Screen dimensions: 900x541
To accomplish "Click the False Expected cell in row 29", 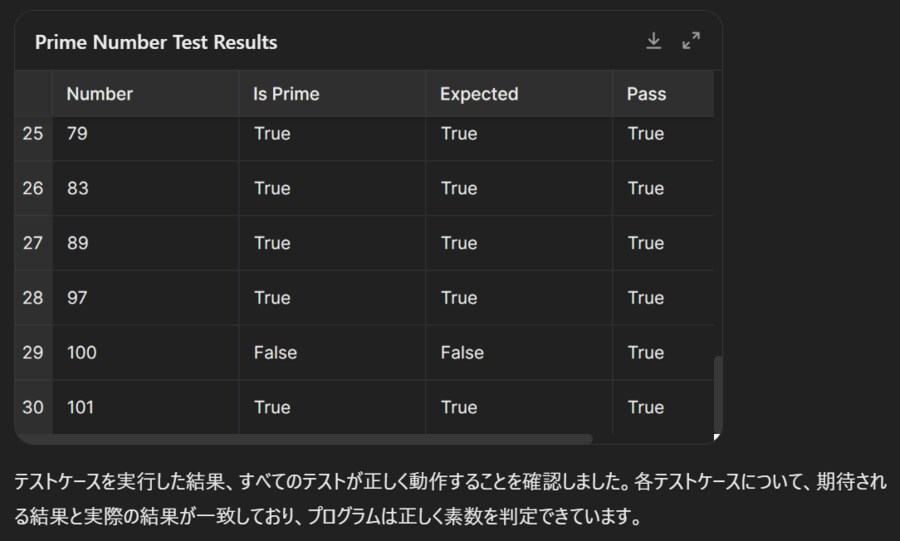I will (462, 353).
